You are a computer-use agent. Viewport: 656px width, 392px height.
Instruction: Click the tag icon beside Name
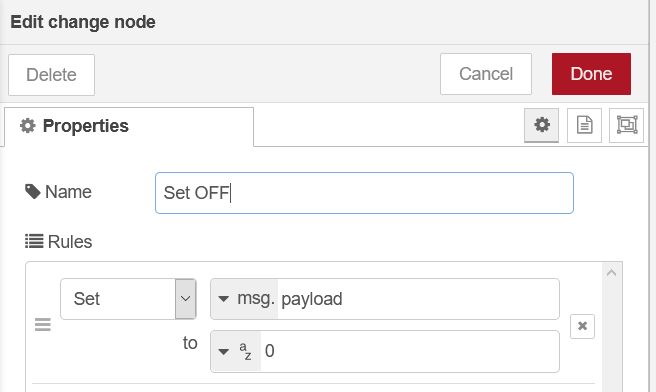coord(32,192)
